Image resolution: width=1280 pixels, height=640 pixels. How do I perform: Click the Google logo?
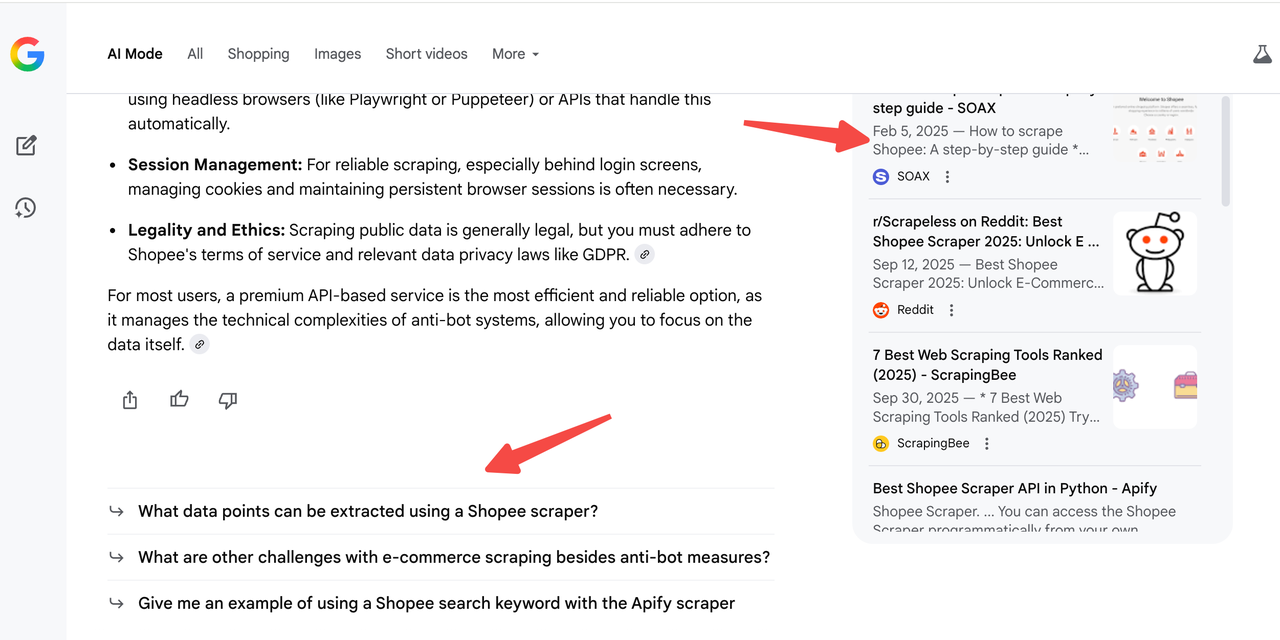coord(26,54)
